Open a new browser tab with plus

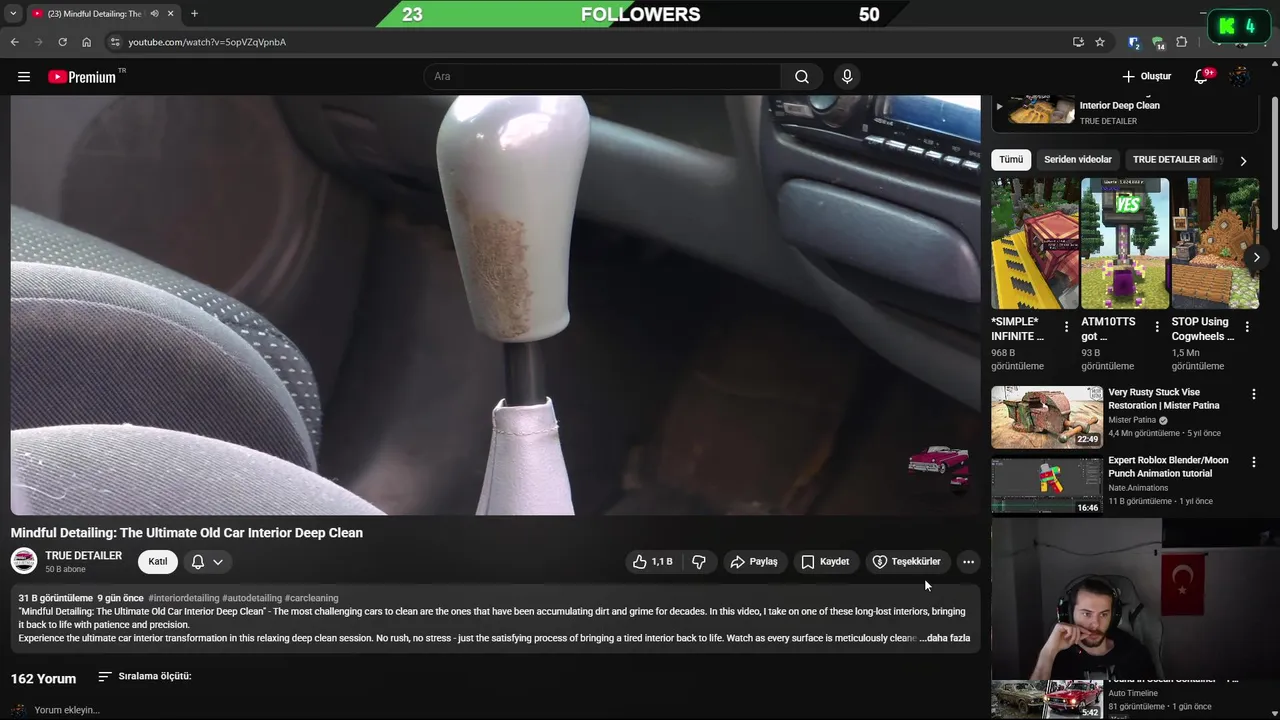point(194,14)
